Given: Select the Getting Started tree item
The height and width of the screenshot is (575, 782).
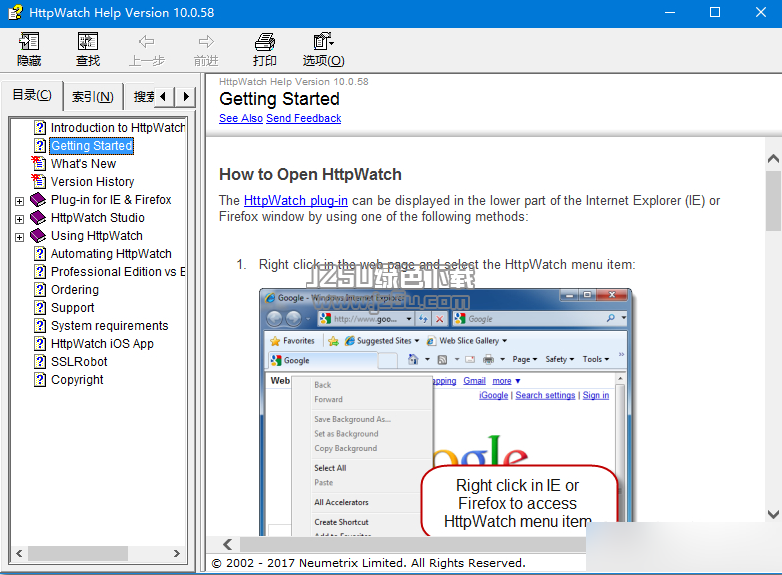Looking at the screenshot, I should [x=92, y=146].
